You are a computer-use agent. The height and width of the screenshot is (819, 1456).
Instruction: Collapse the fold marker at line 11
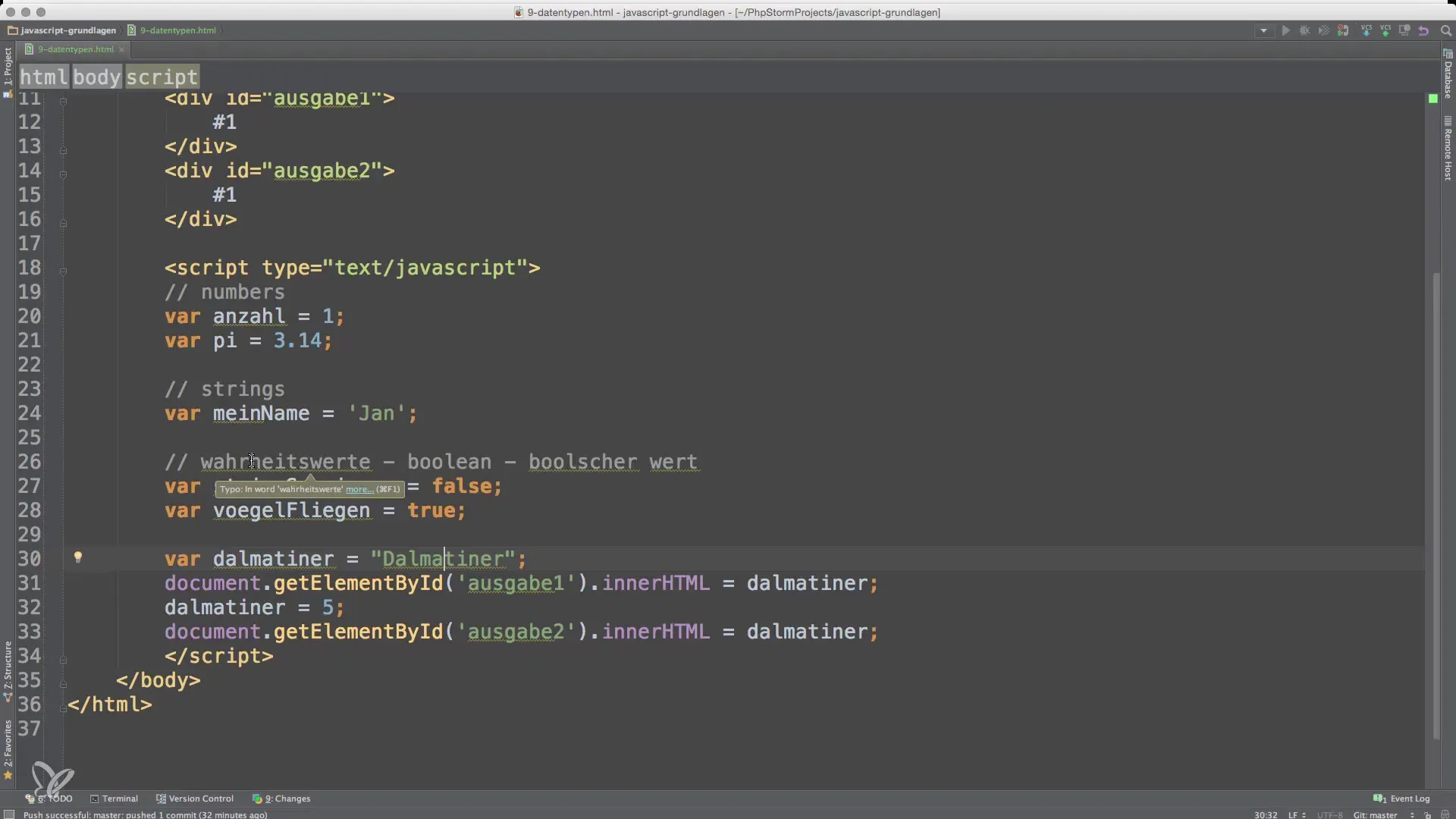pyautogui.click(x=63, y=101)
